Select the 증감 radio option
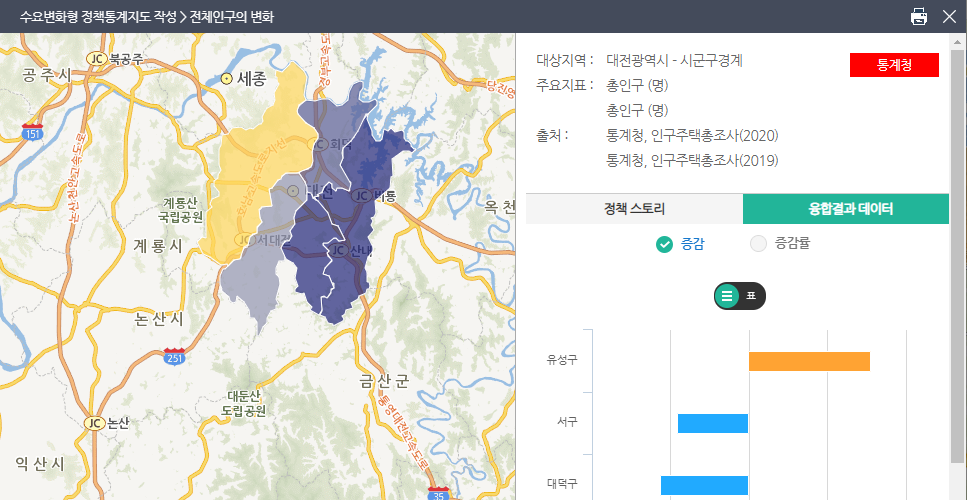 [680, 244]
